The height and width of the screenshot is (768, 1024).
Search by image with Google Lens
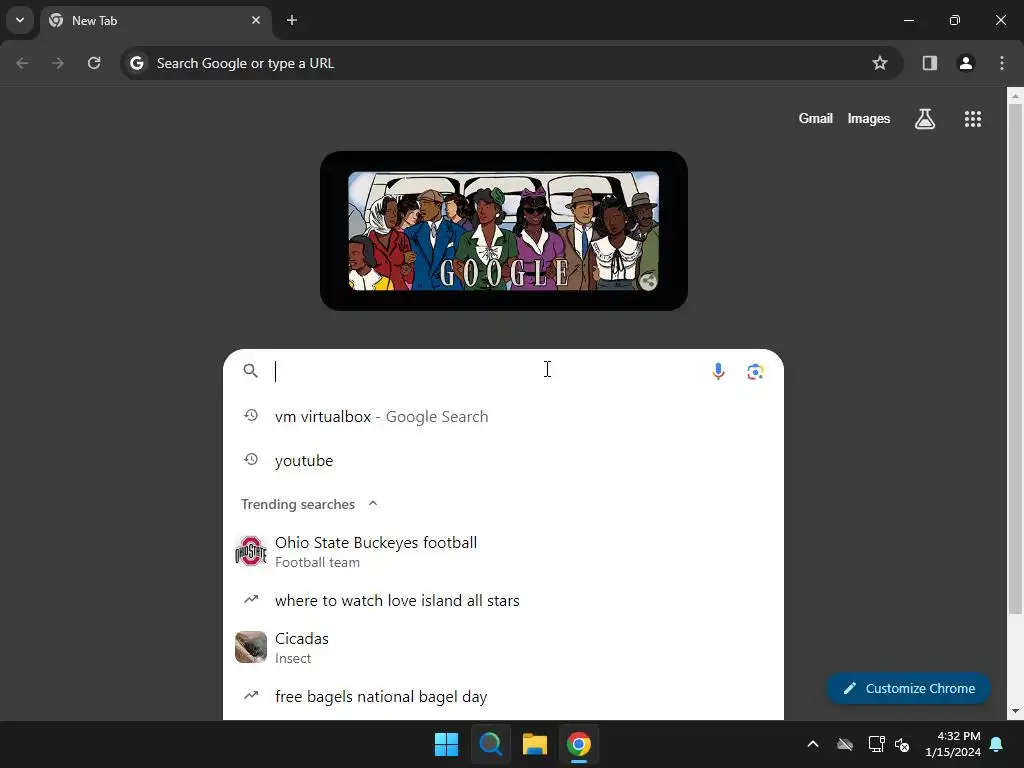click(x=755, y=372)
